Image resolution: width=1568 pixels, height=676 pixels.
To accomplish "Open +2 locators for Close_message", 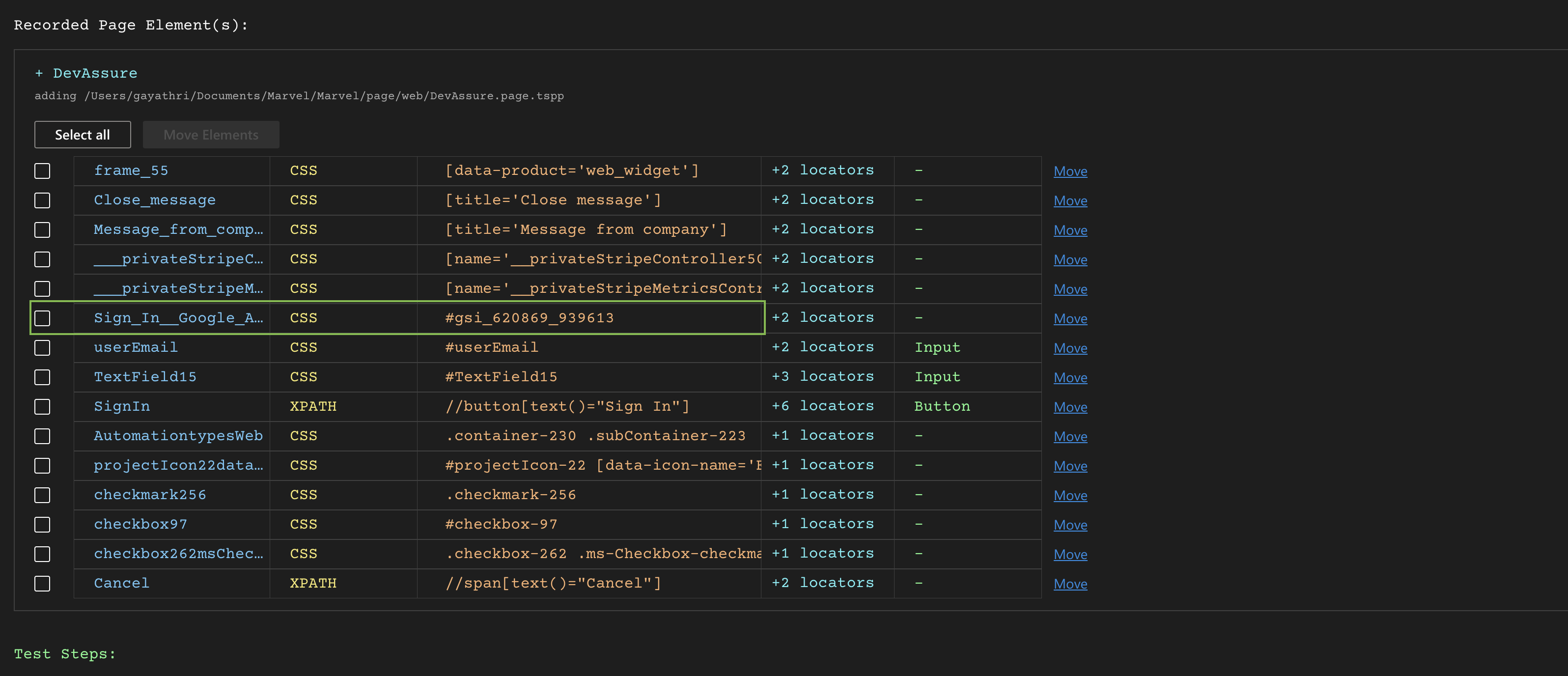I will click(822, 200).
